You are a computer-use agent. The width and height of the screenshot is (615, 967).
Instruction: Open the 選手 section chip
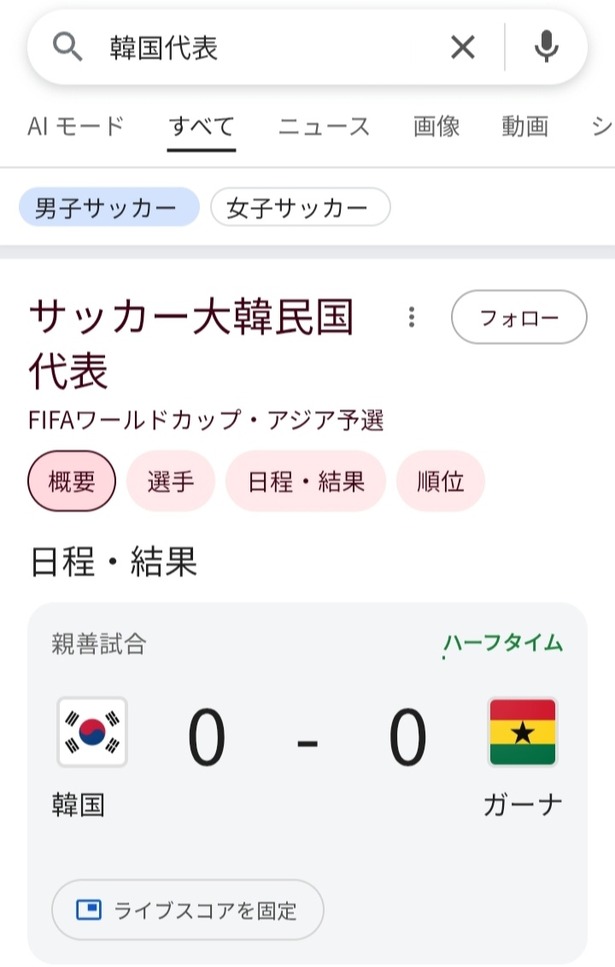point(171,481)
